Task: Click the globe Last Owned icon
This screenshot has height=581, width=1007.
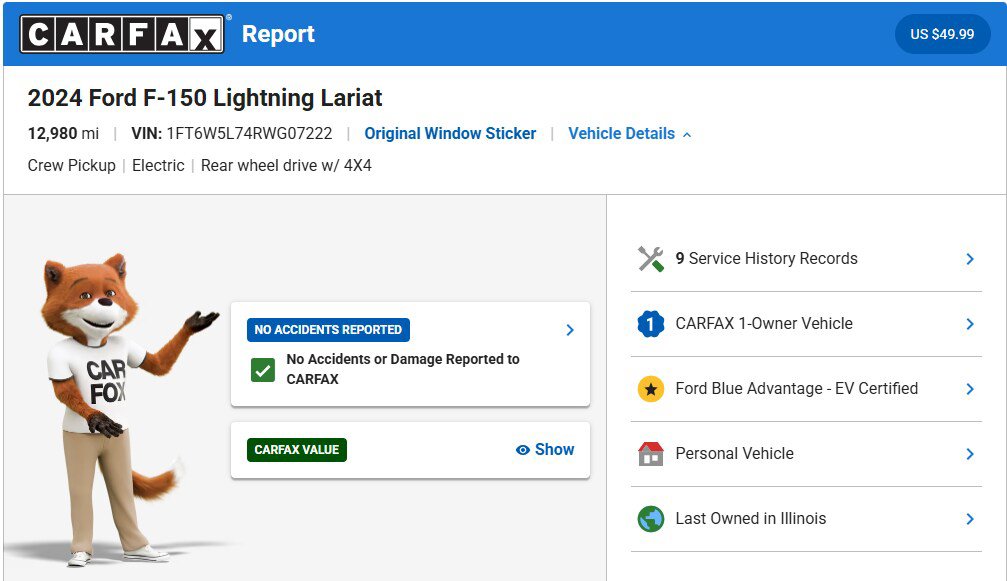Action: tap(651, 519)
